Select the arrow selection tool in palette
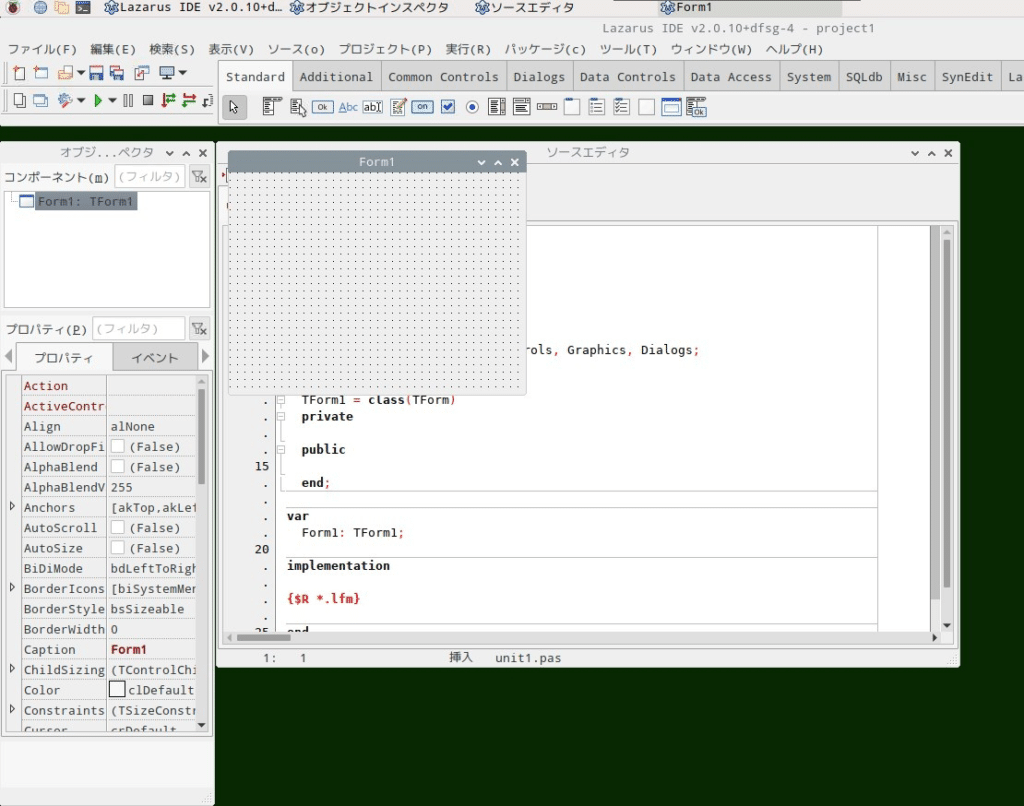 point(234,107)
